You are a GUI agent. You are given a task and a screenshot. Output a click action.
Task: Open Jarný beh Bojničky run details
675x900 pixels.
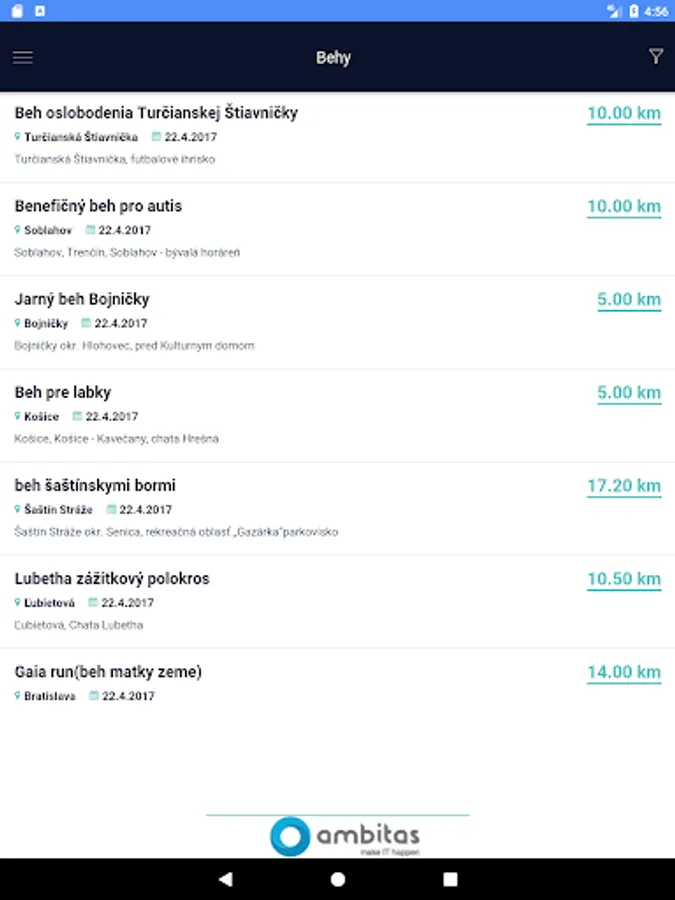coord(82,299)
